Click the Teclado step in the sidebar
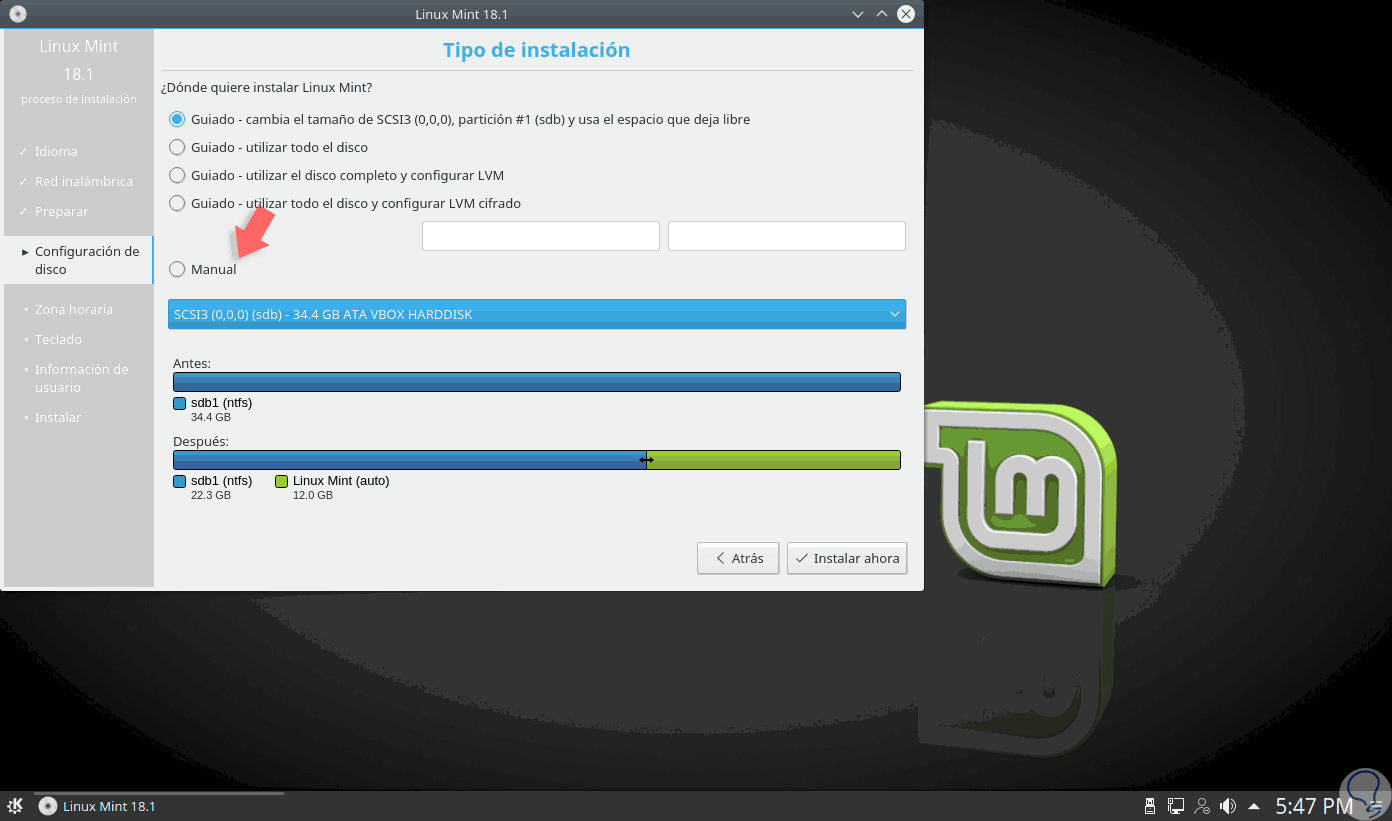The height and width of the screenshot is (821, 1392). [x=58, y=339]
